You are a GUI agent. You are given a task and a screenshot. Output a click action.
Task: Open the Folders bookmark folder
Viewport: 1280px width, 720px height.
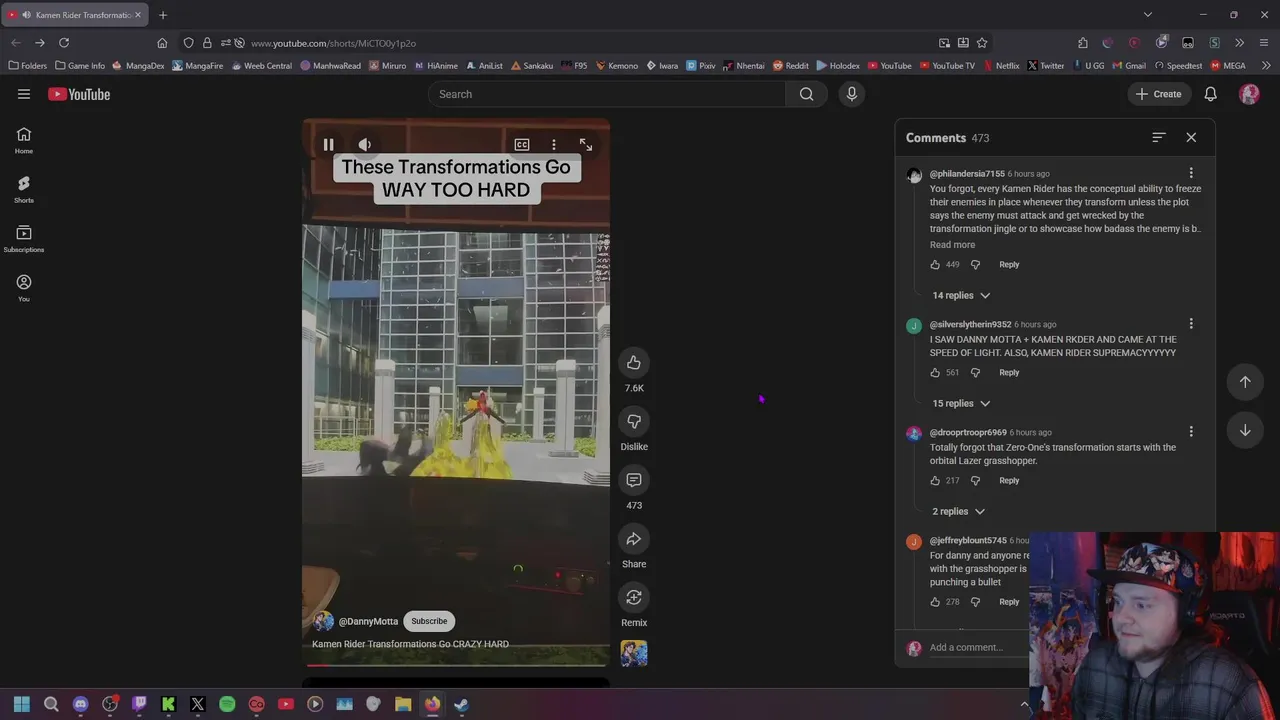coord(28,66)
